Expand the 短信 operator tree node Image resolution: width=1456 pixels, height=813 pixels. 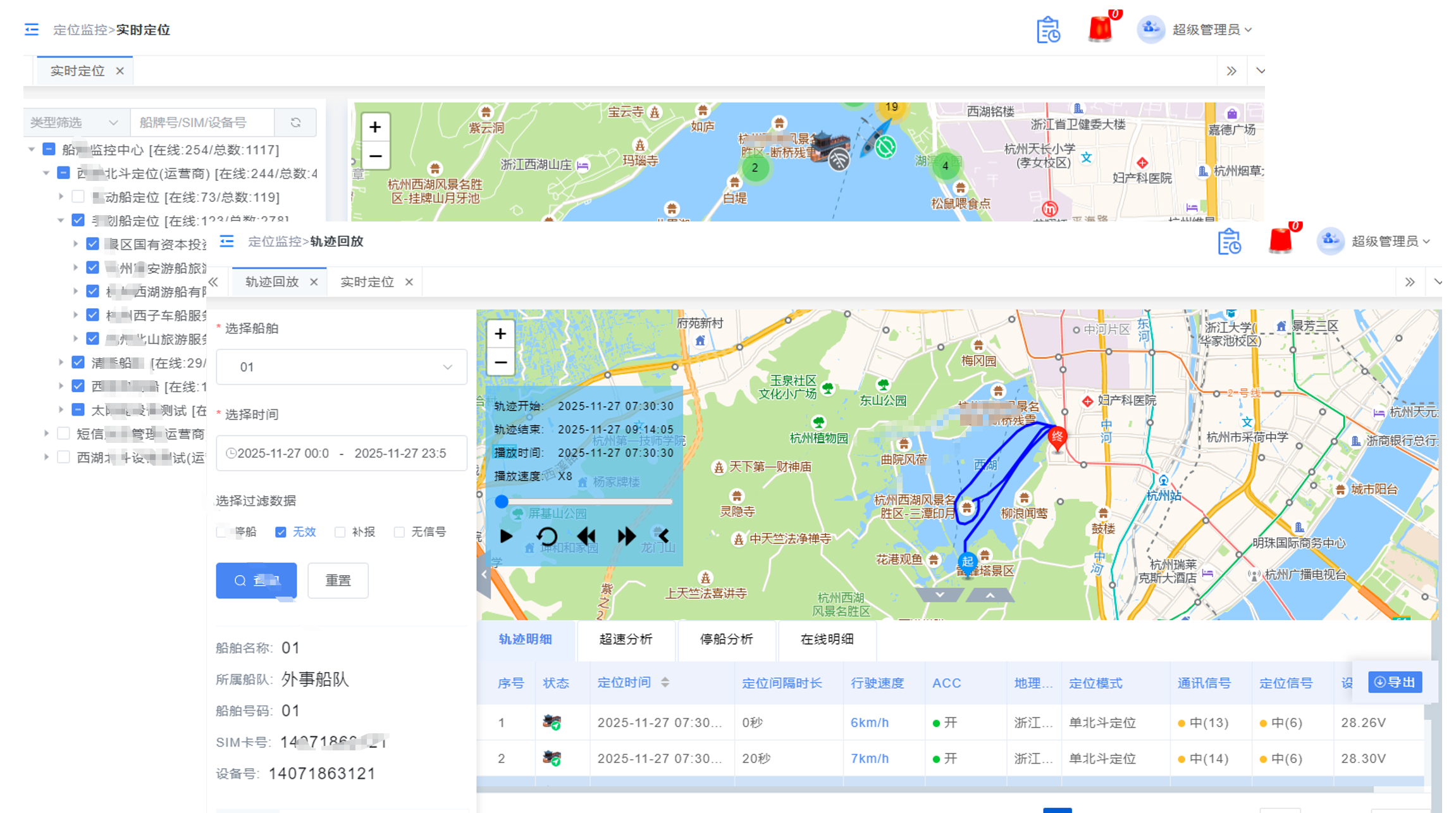click(x=46, y=433)
